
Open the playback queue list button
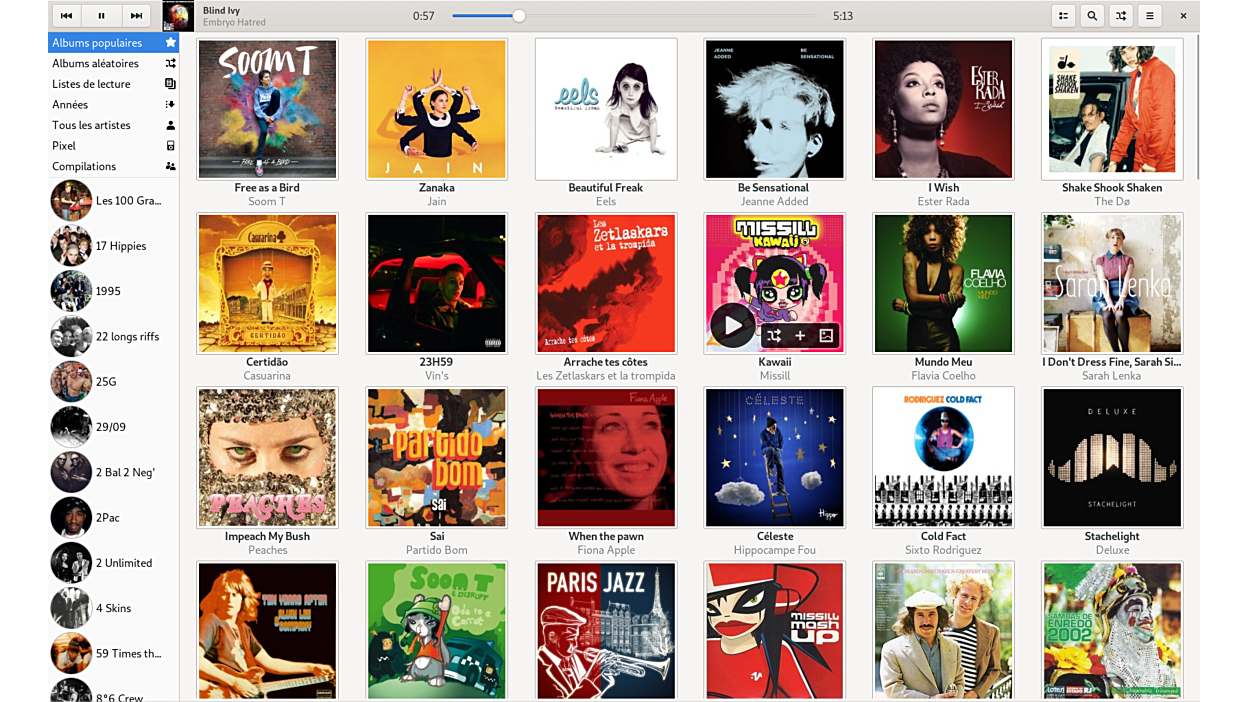pos(1063,16)
